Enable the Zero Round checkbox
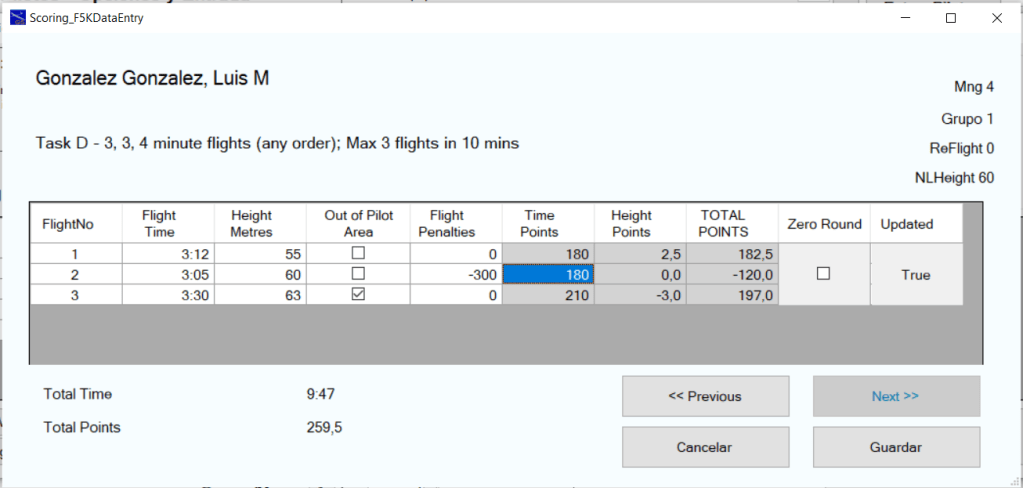Image resolution: width=1023 pixels, height=488 pixels. (x=823, y=275)
